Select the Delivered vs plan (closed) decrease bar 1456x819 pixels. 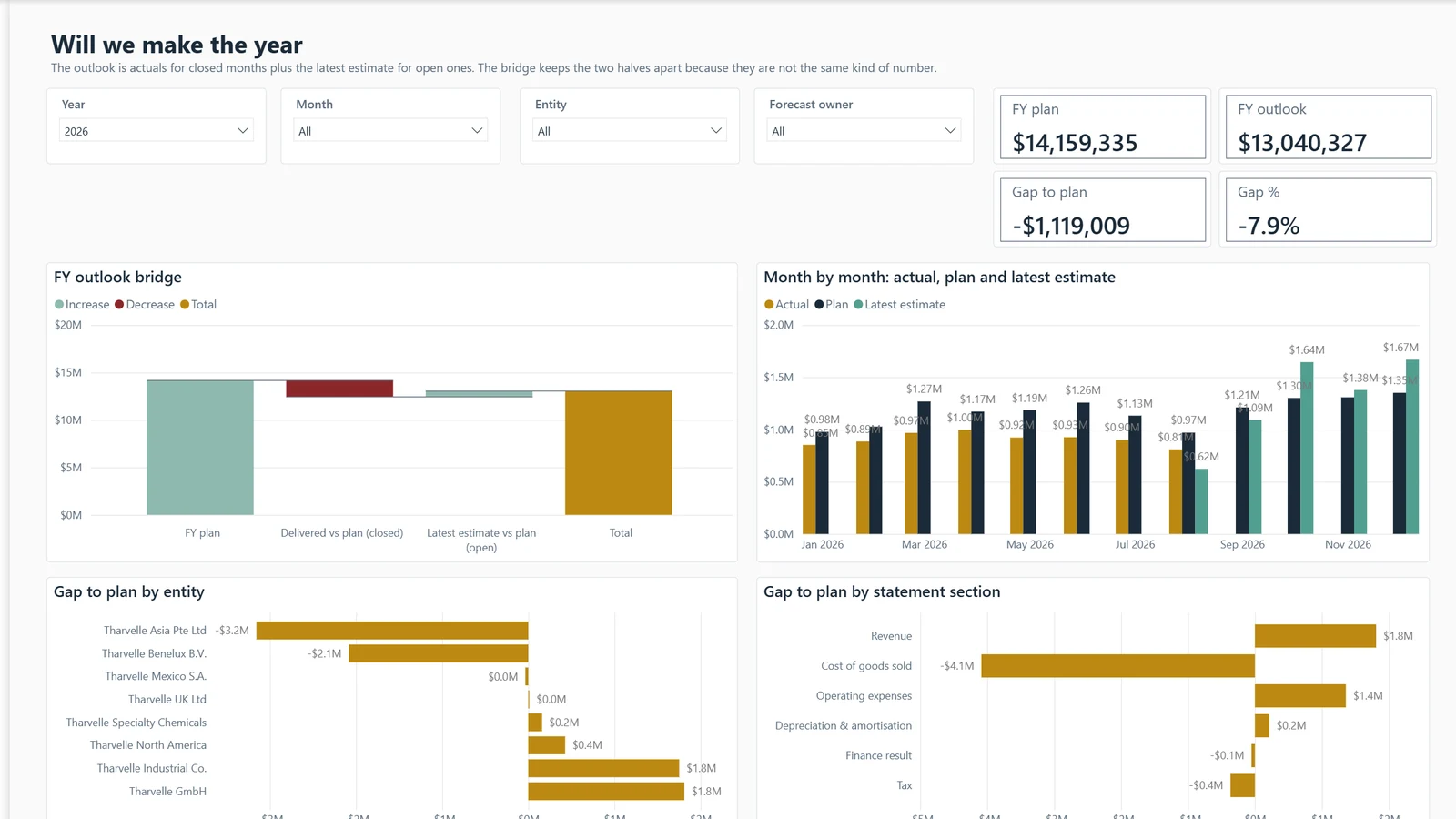click(x=339, y=389)
